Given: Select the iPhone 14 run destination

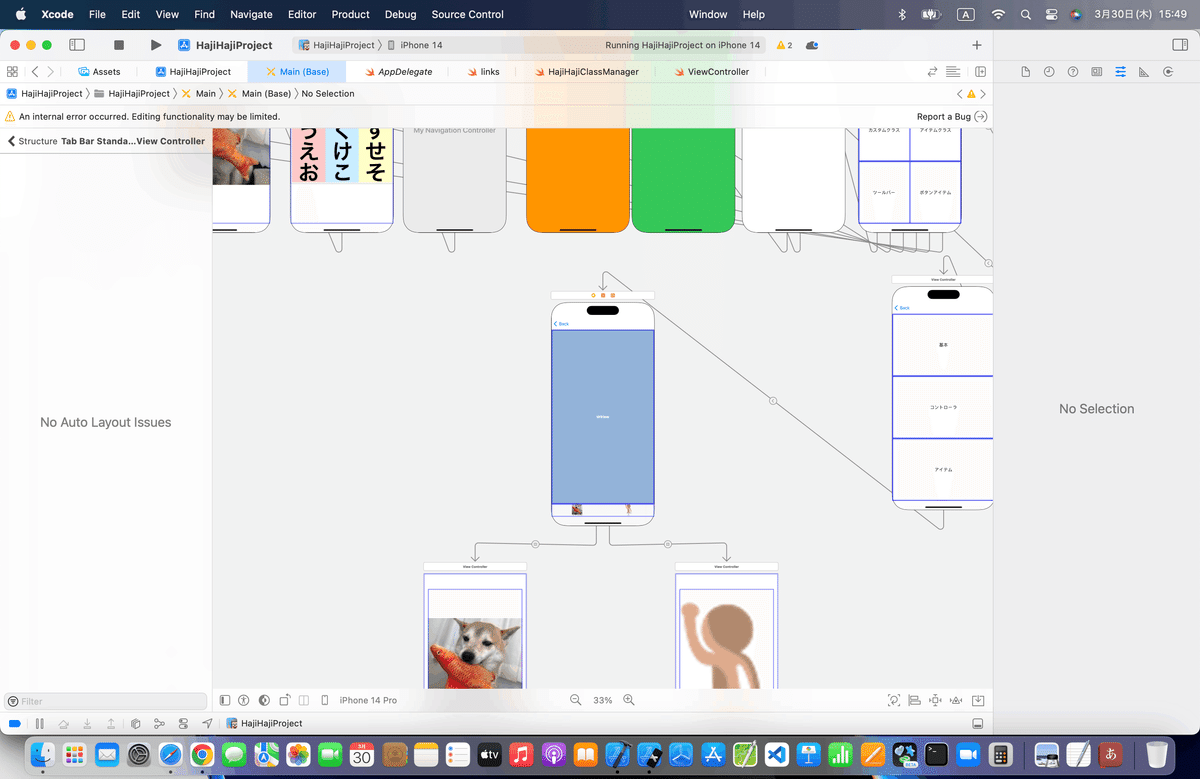Looking at the screenshot, I should coord(415,45).
